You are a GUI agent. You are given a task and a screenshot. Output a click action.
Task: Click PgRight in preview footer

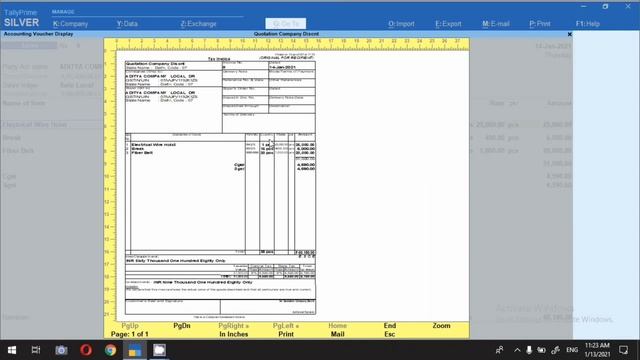[233, 326]
